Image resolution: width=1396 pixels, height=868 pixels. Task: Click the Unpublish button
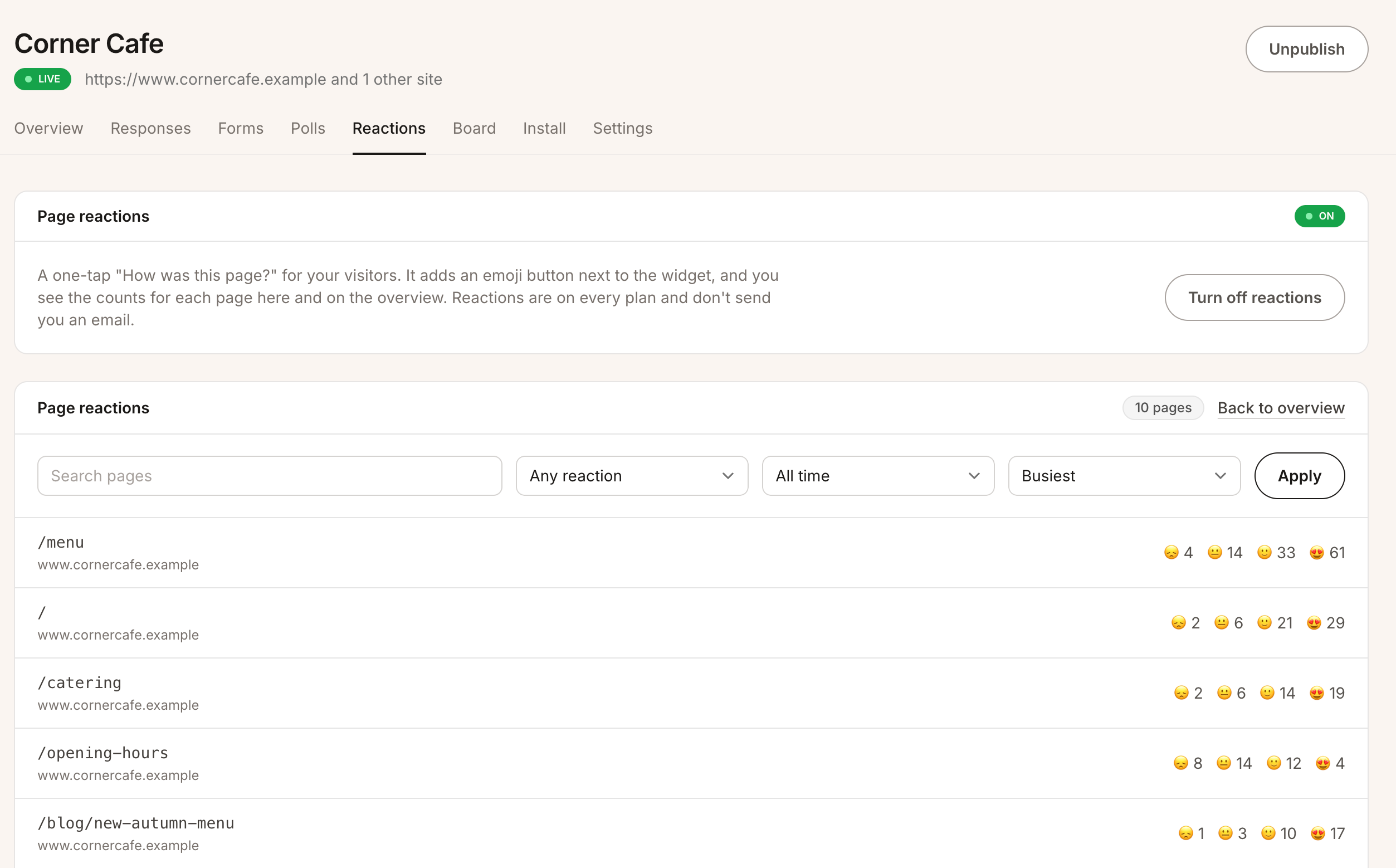1307,49
